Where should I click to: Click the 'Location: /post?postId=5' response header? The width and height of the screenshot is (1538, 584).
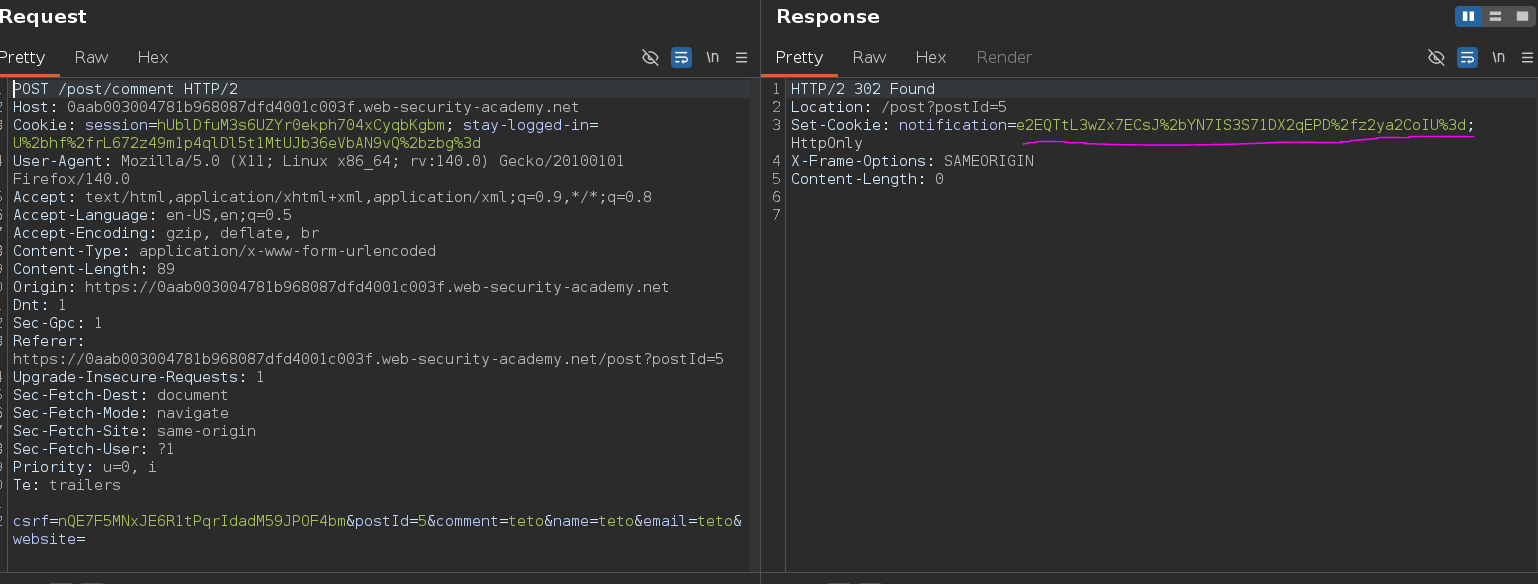coord(899,107)
